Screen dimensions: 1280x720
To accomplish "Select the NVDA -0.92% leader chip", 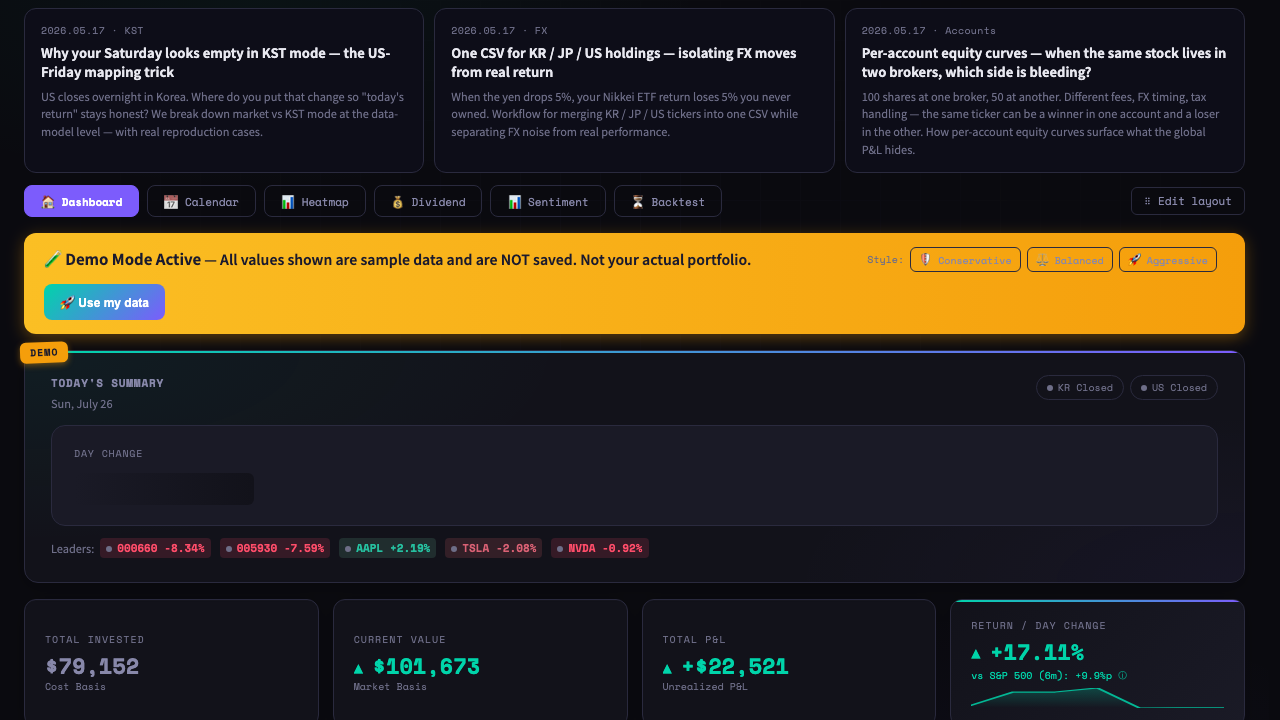I will (599, 548).
